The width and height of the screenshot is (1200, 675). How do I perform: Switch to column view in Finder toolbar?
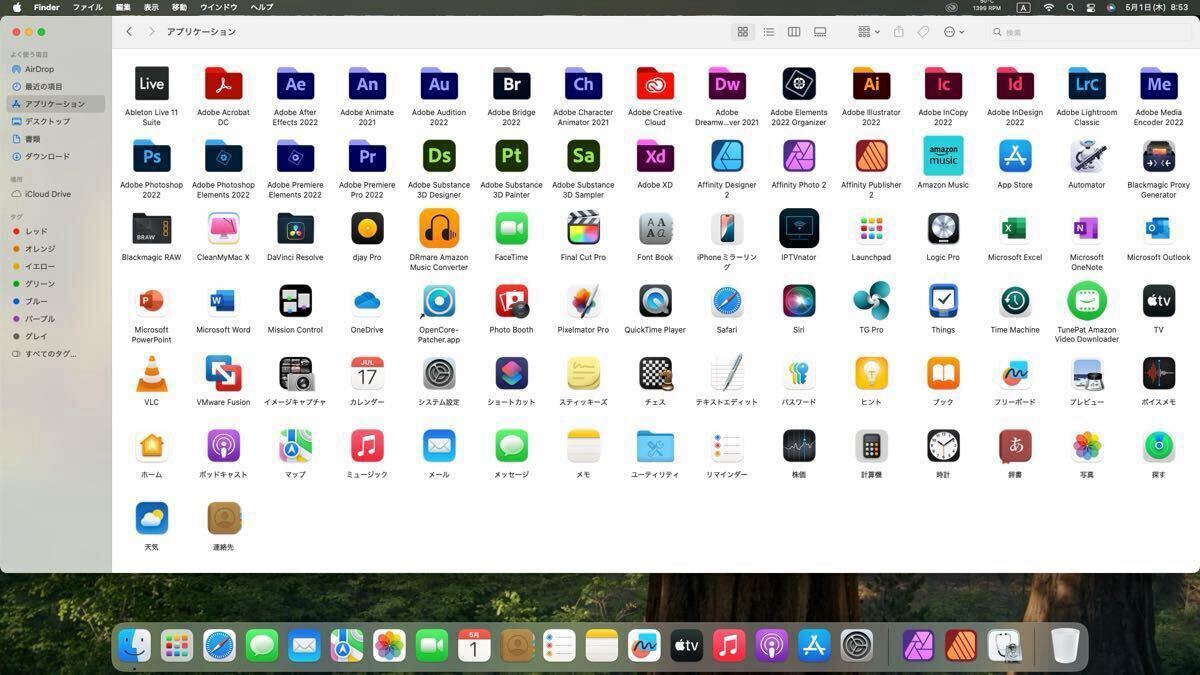pos(794,32)
